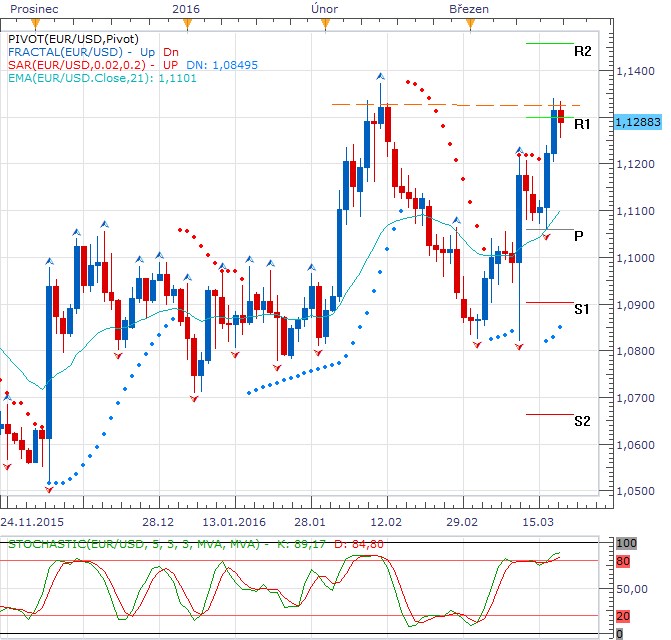Click the R2 pivot resistance label

tap(582, 51)
